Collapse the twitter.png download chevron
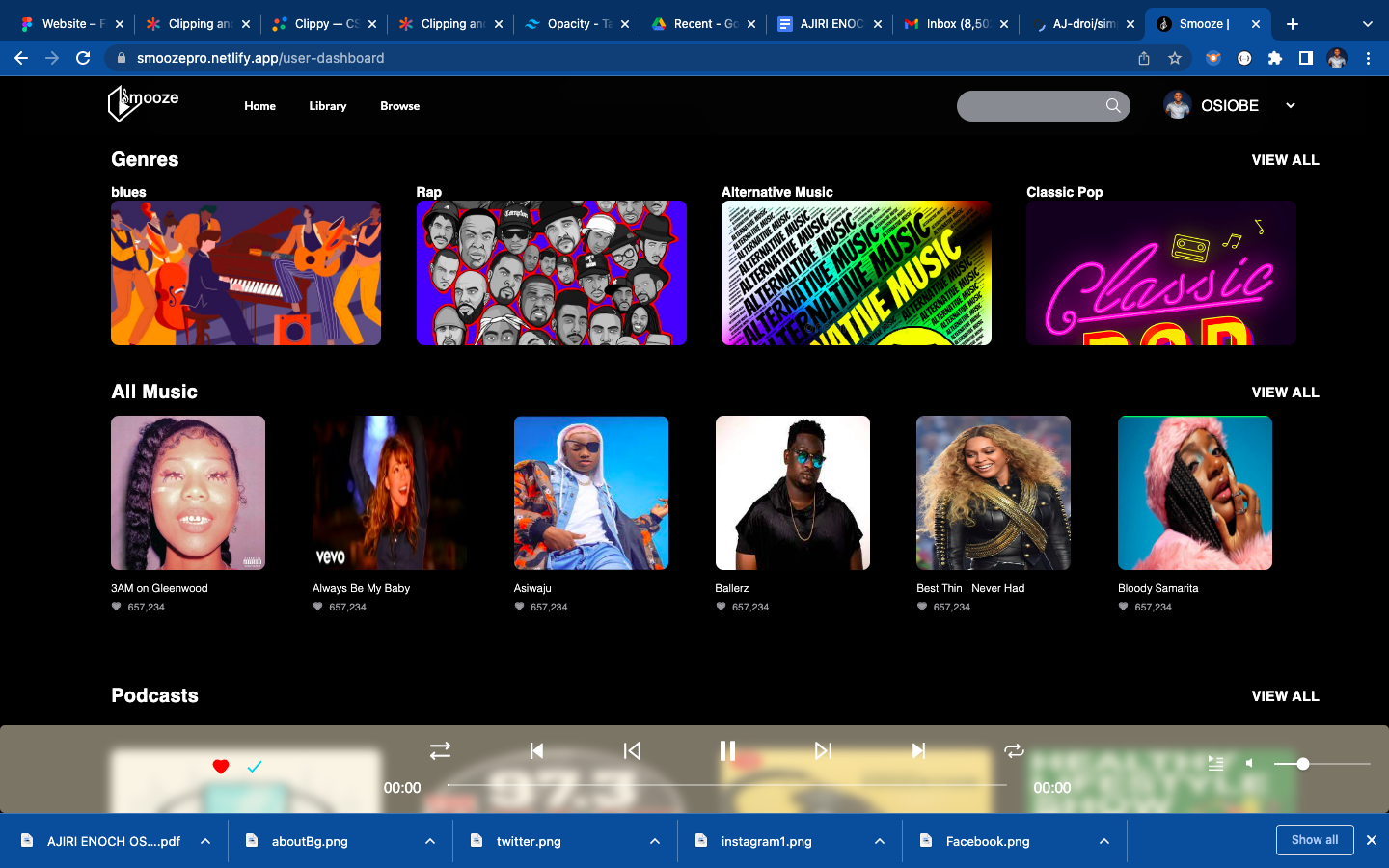1389x868 pixels. pos(654,841)
